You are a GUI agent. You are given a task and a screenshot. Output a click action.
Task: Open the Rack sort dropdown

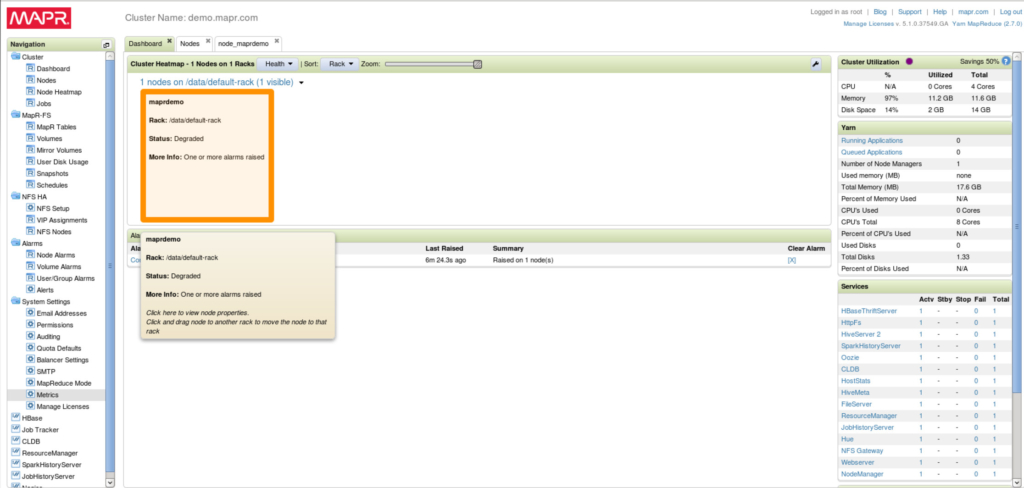pos(340,64)
